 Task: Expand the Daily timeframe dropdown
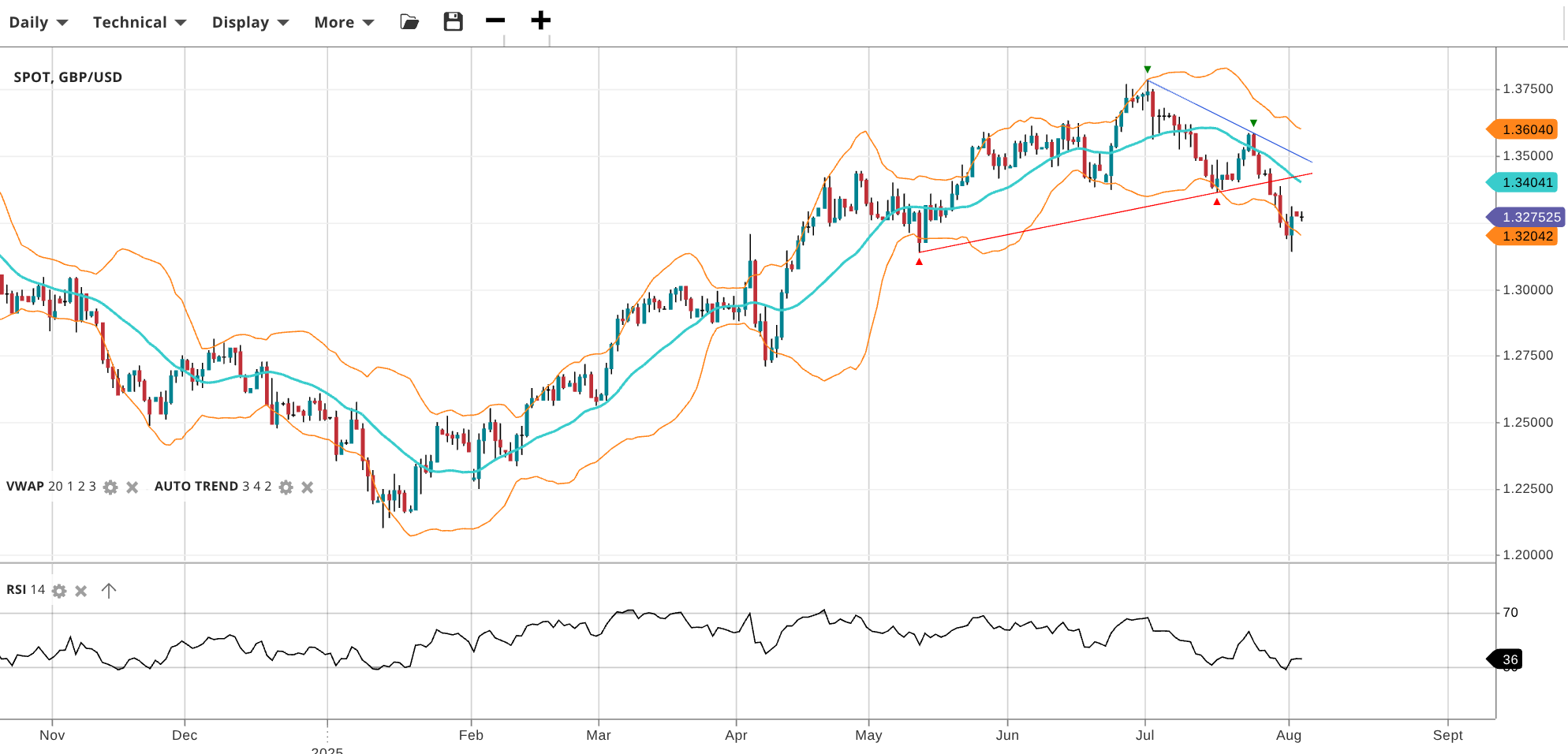coord(38,22)
